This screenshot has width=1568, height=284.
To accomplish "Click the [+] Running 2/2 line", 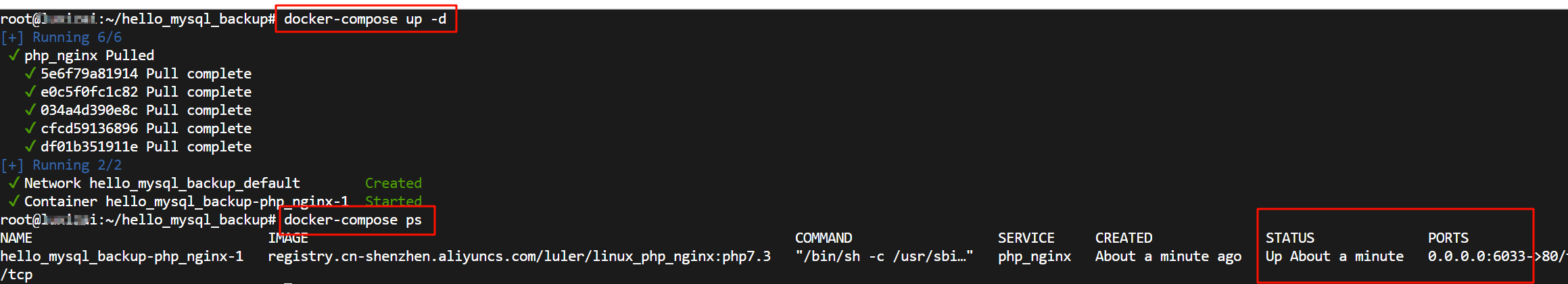I will click(62, 165).
